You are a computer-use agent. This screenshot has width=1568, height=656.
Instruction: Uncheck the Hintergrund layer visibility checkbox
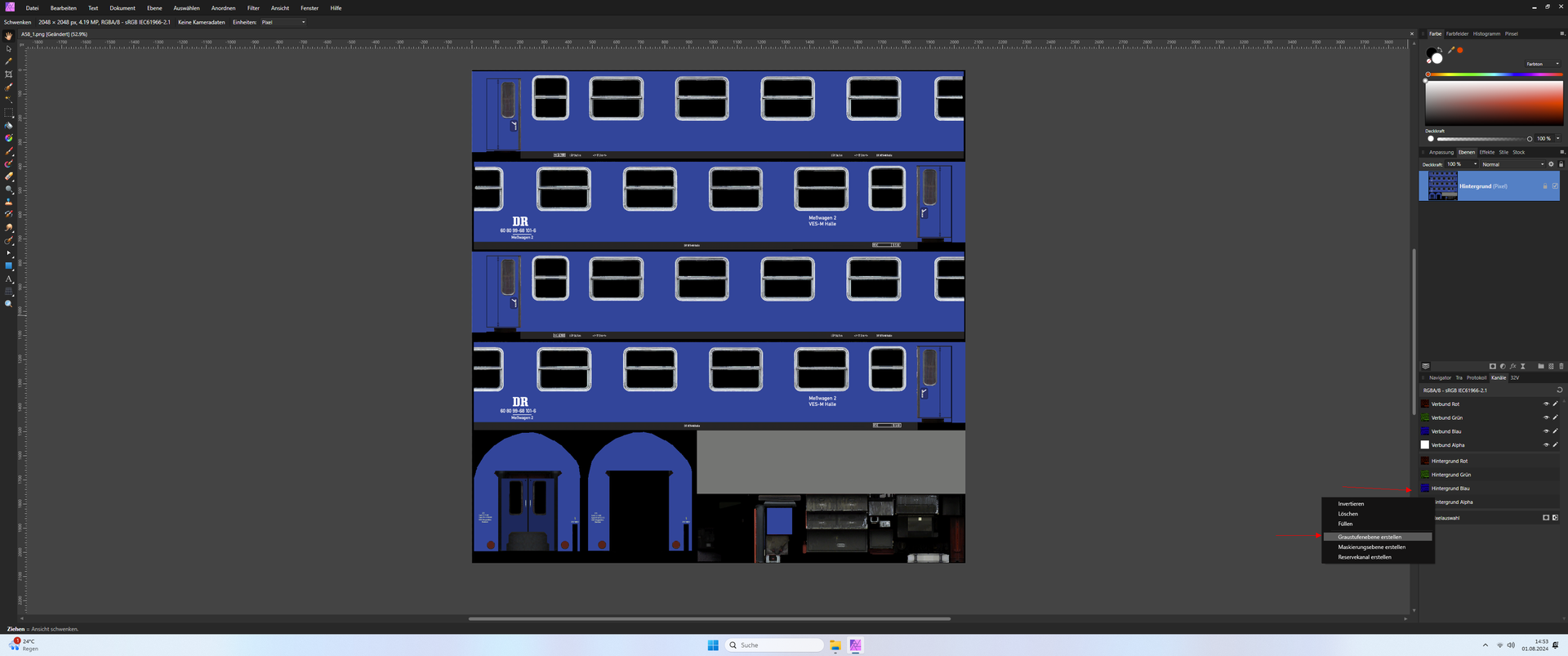point(1555,186)
